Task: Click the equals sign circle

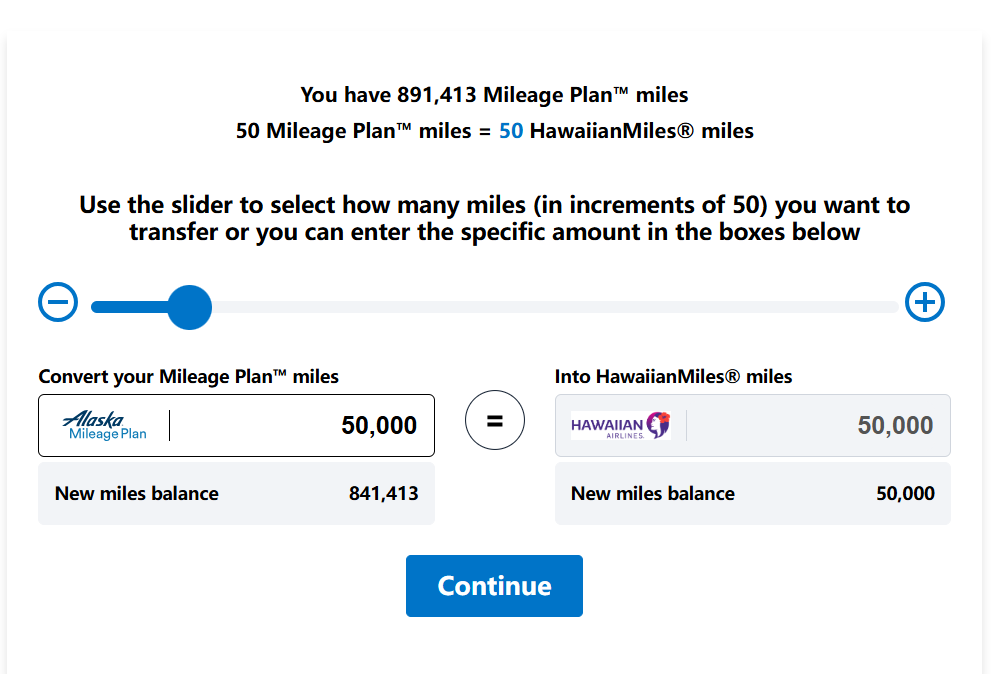Action: click(495, 421)
